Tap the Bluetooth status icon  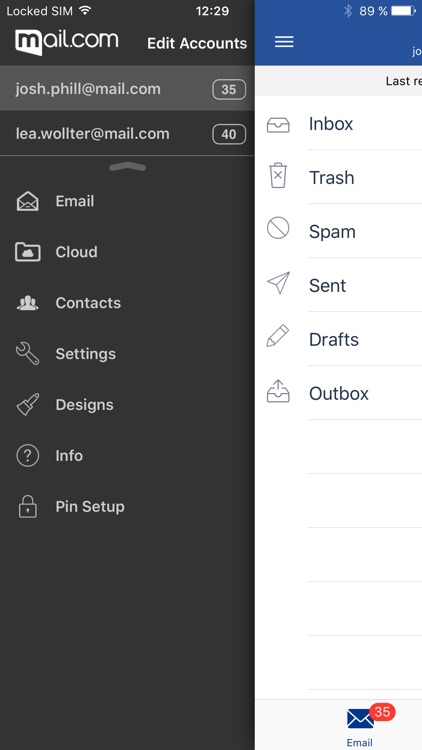pos(348,11)
